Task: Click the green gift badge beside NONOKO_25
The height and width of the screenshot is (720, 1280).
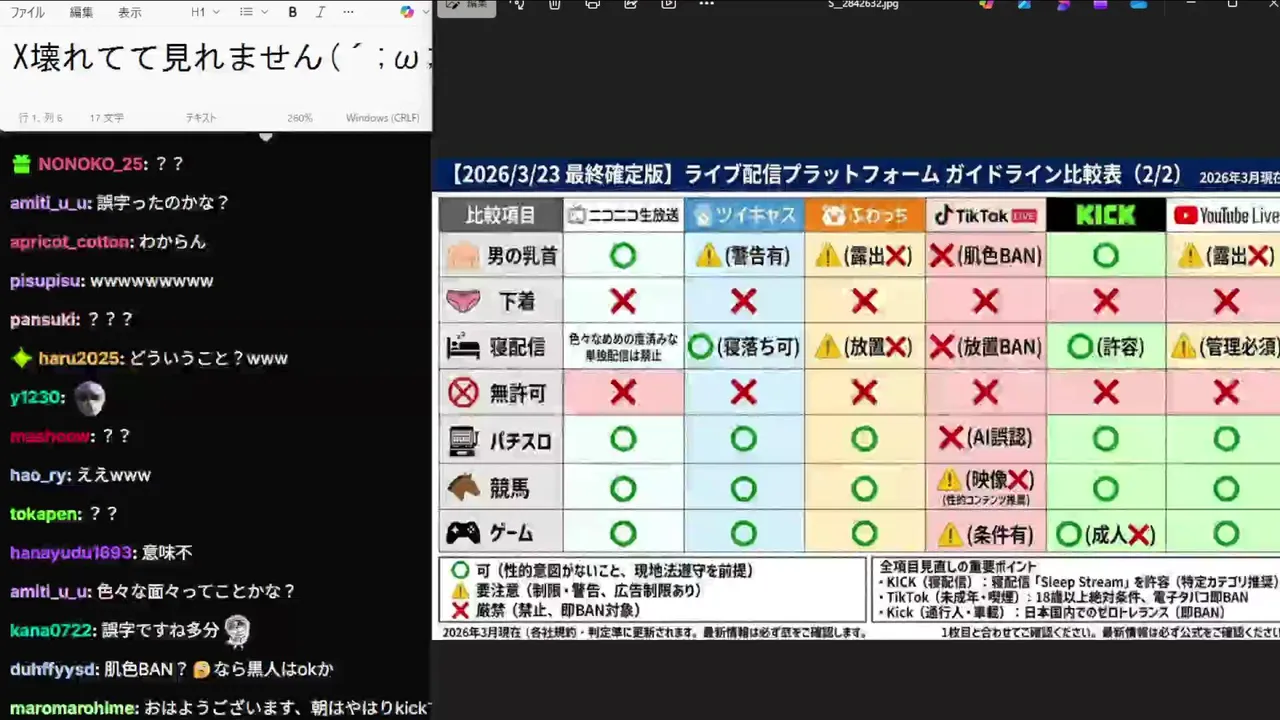Action: coord(20,164)
